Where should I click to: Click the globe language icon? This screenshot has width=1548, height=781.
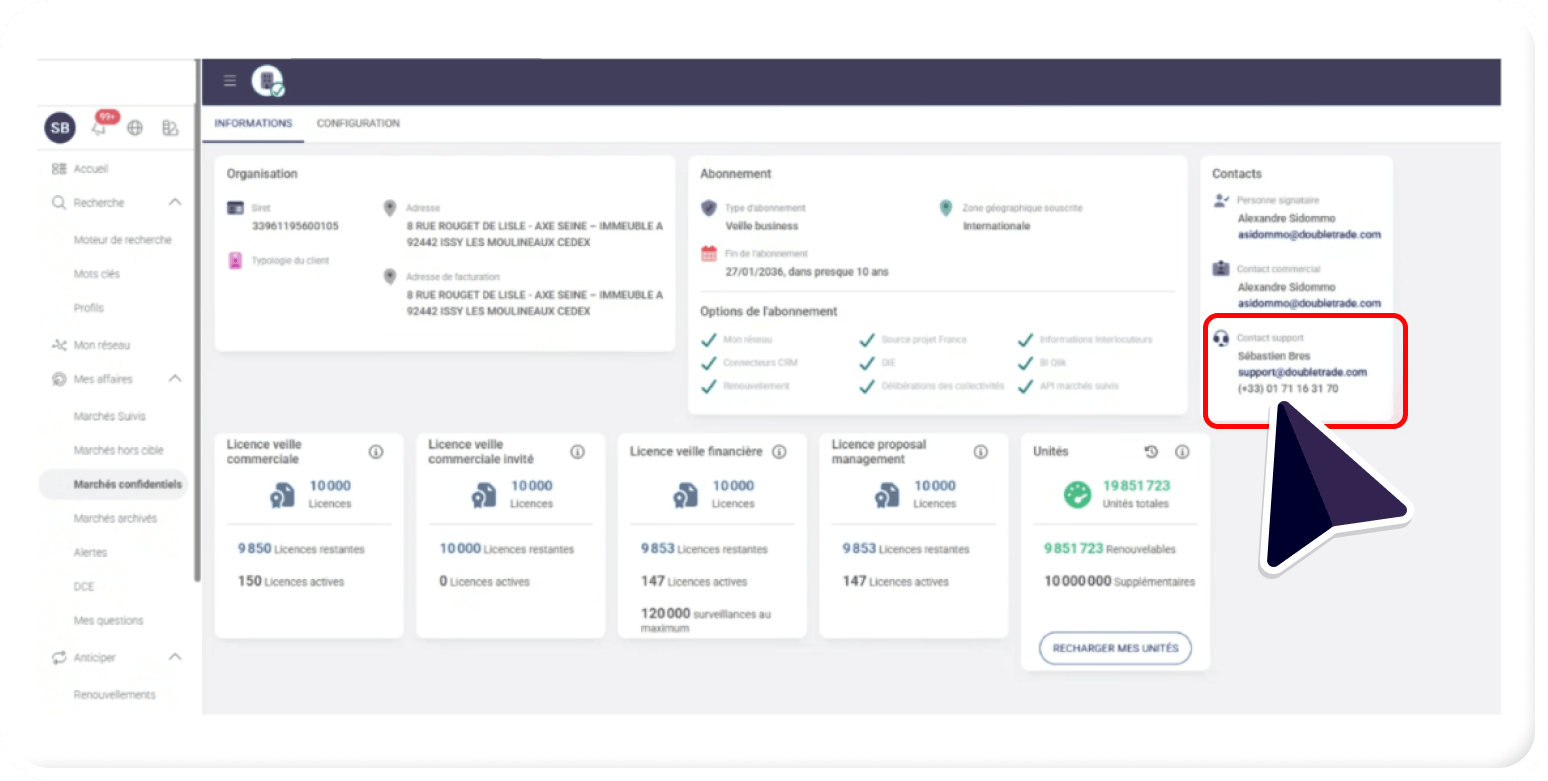click(135, 128)
